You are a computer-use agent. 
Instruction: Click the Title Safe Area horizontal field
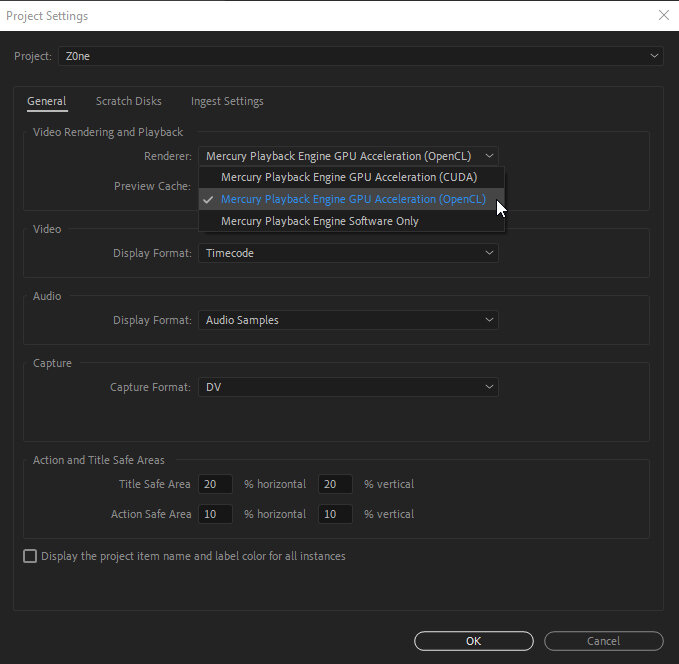[x=215, y=484]
